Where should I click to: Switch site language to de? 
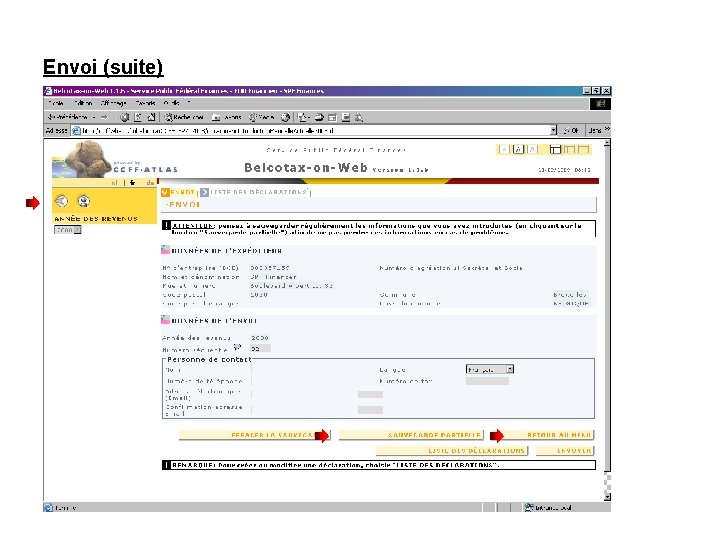pyautogui.click(x=150, y=183)
